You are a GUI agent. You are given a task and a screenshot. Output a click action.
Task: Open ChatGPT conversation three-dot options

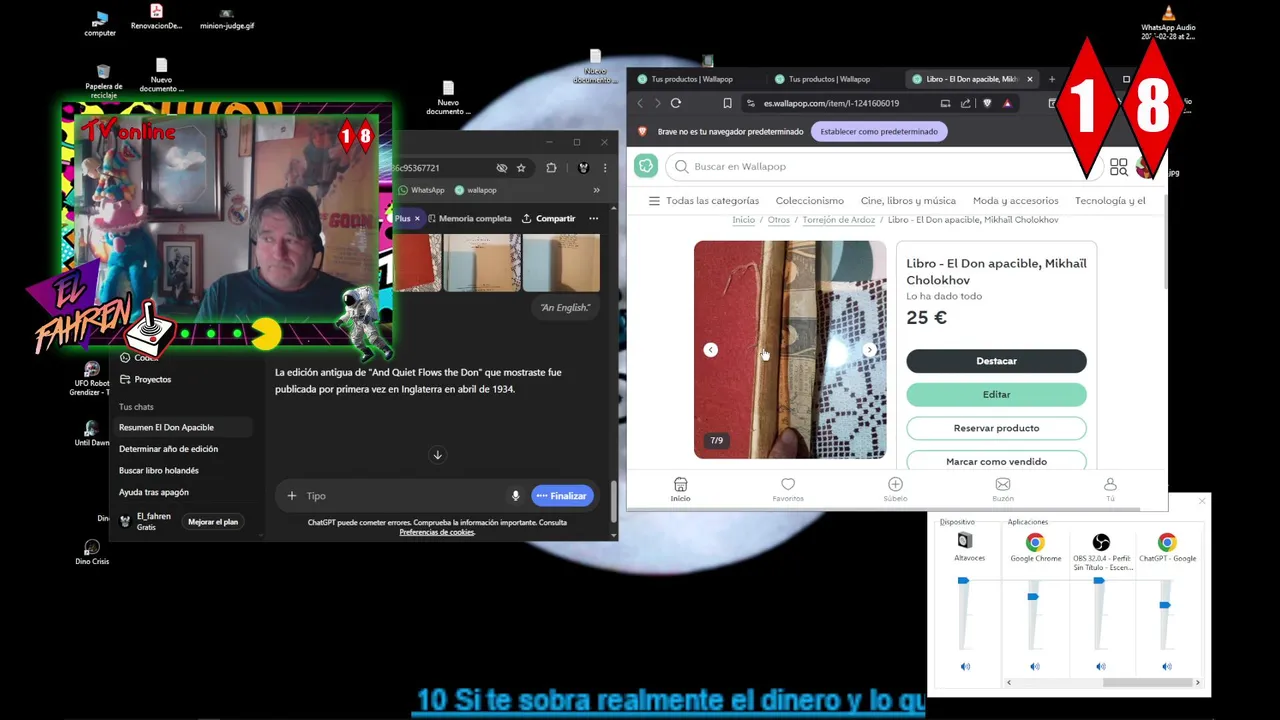[x=593, y=218]
